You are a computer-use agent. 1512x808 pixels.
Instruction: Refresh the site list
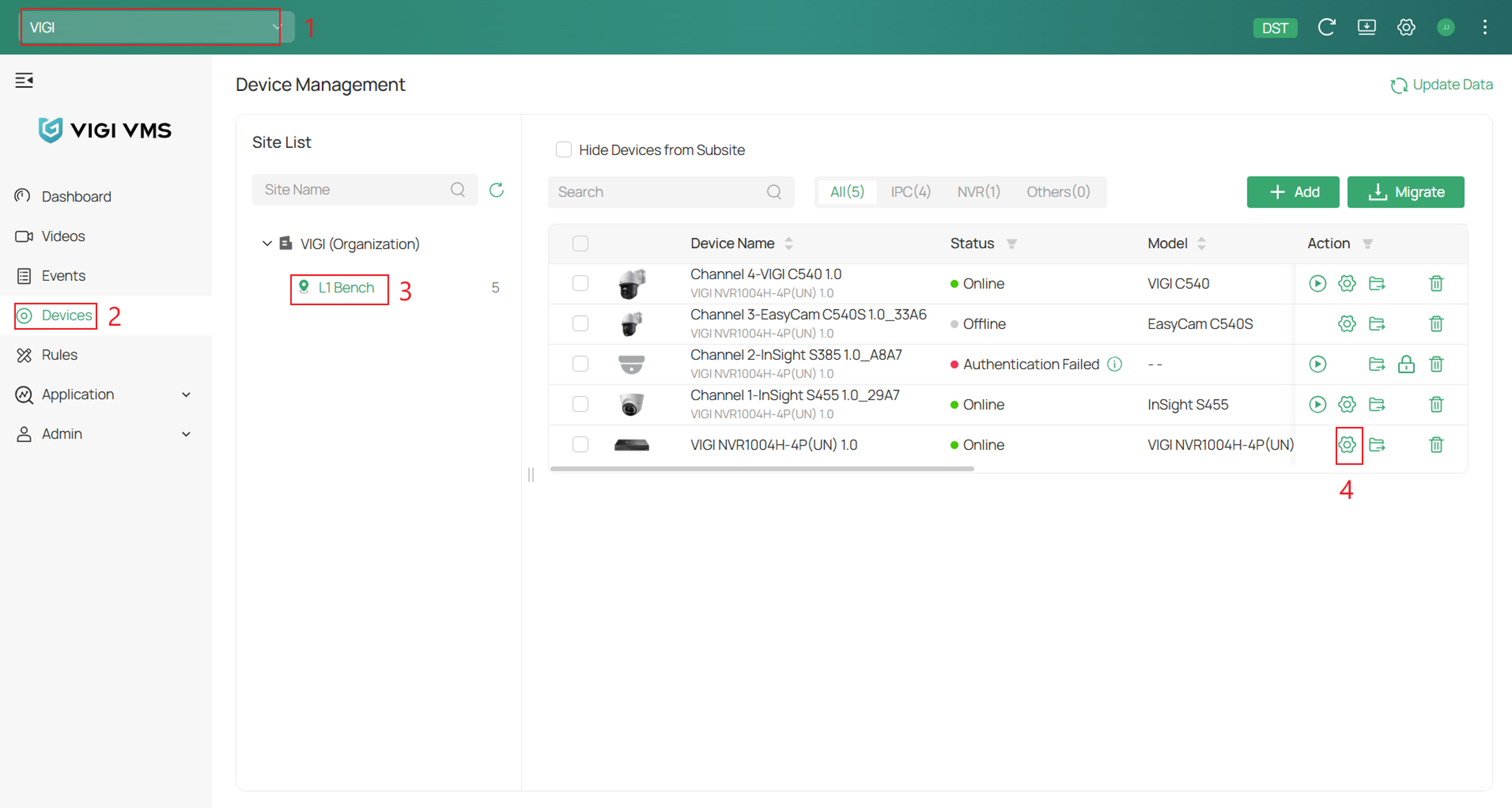point(497,190)
